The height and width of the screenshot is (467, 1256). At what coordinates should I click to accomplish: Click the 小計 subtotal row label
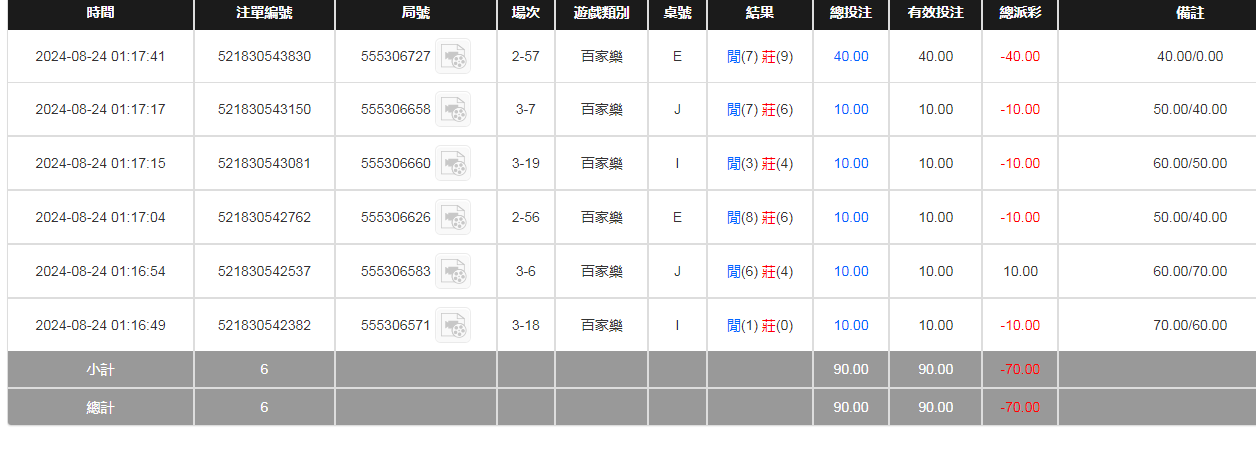[100, 369]
